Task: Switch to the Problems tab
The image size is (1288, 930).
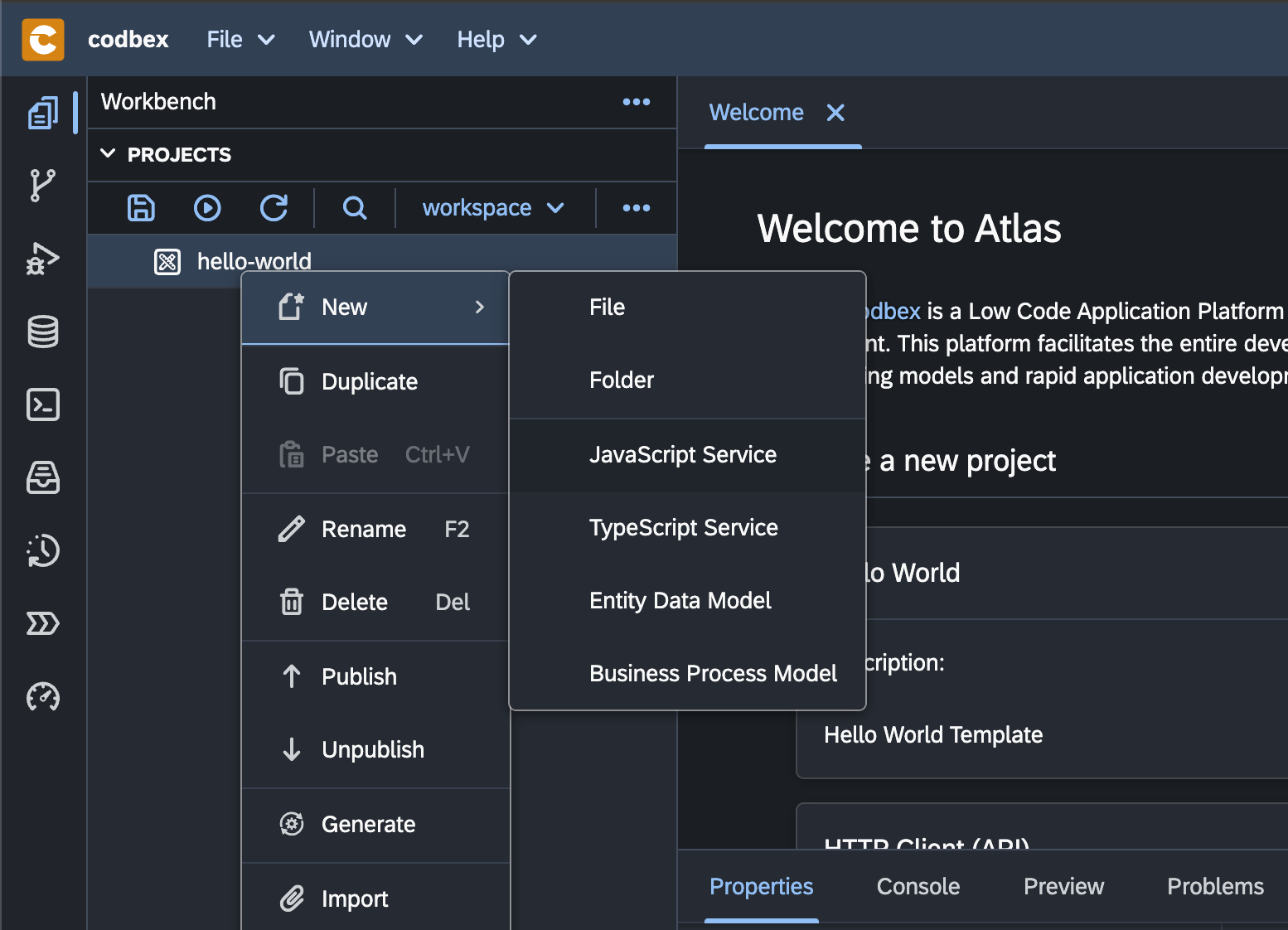Action: [1215, 887]
